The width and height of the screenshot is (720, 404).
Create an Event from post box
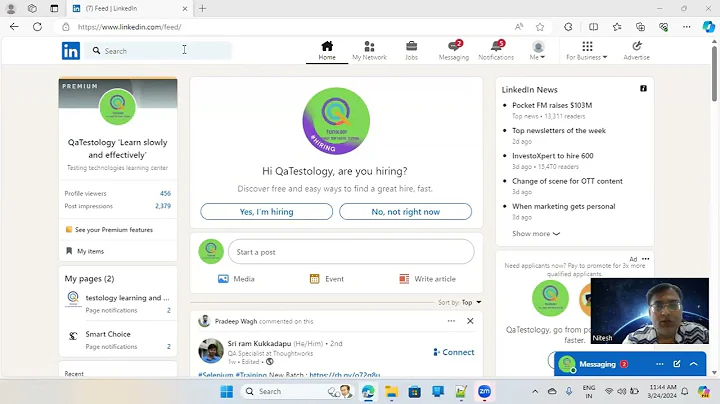click(326, 279)
